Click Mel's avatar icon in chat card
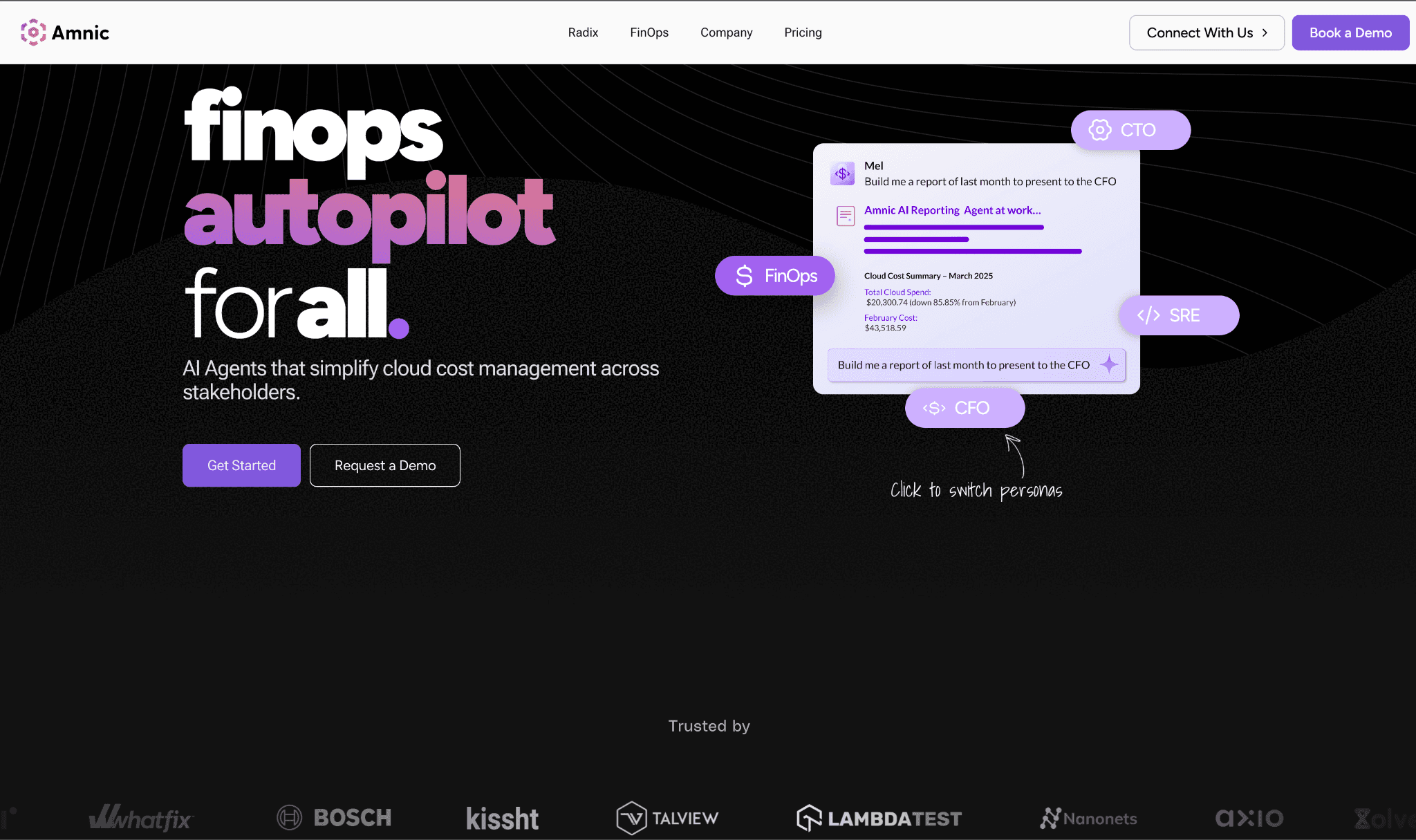The height and width of the screenshot is (840, 1416). [843, 174]
